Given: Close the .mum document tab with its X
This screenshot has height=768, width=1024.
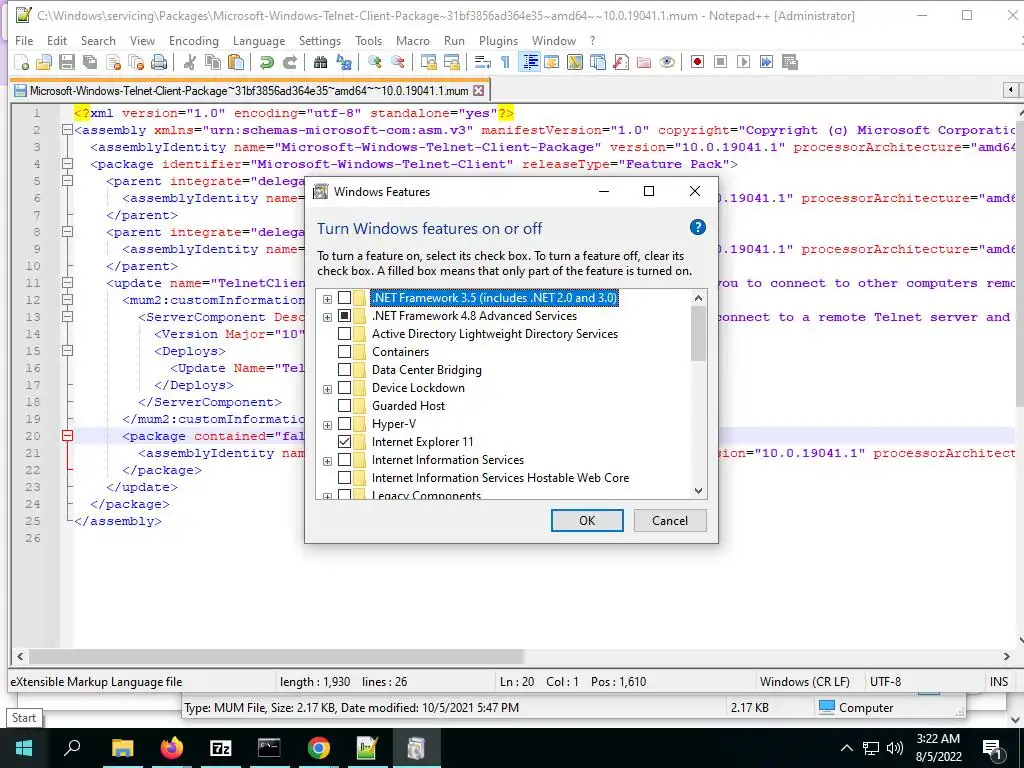Looking at the screenshot, I should point(479,90).
